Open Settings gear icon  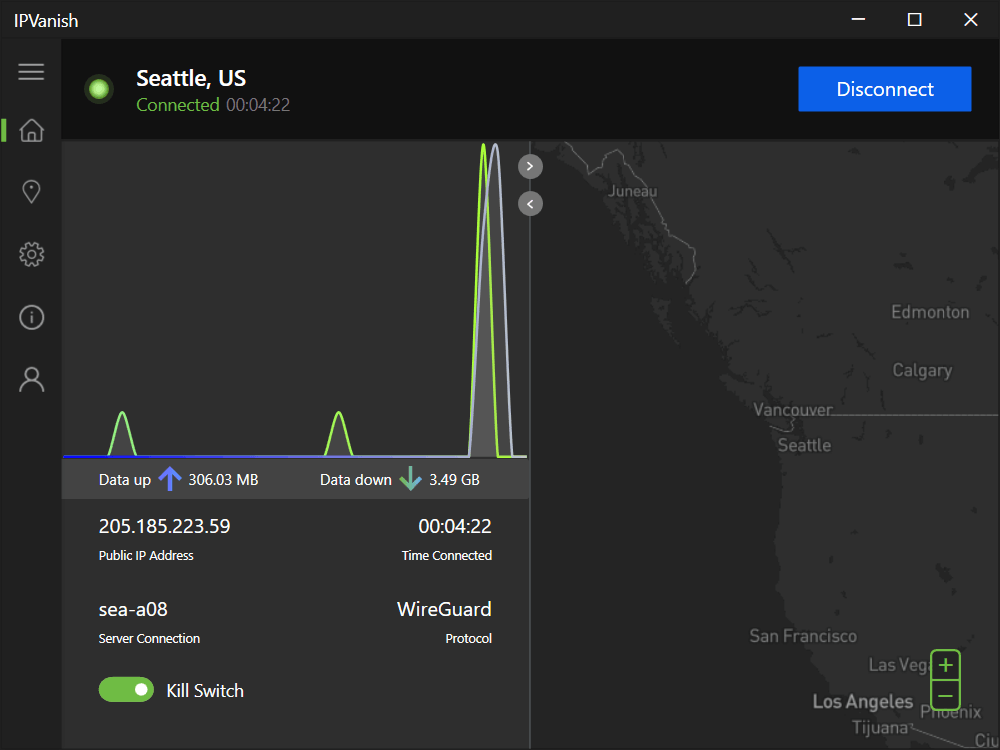(x=31, y=254)
